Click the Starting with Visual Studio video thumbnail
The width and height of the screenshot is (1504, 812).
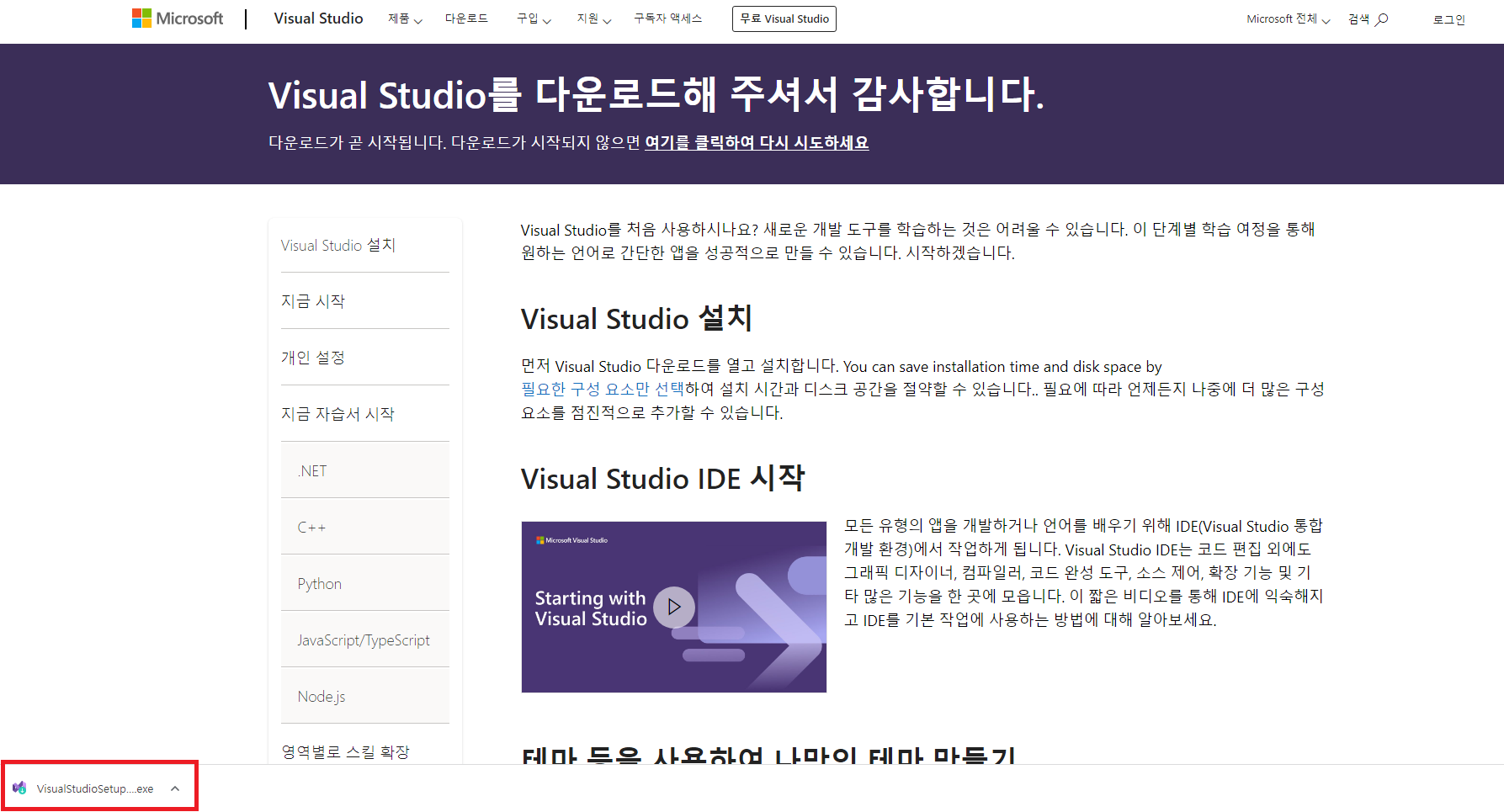tap(673, 607)
